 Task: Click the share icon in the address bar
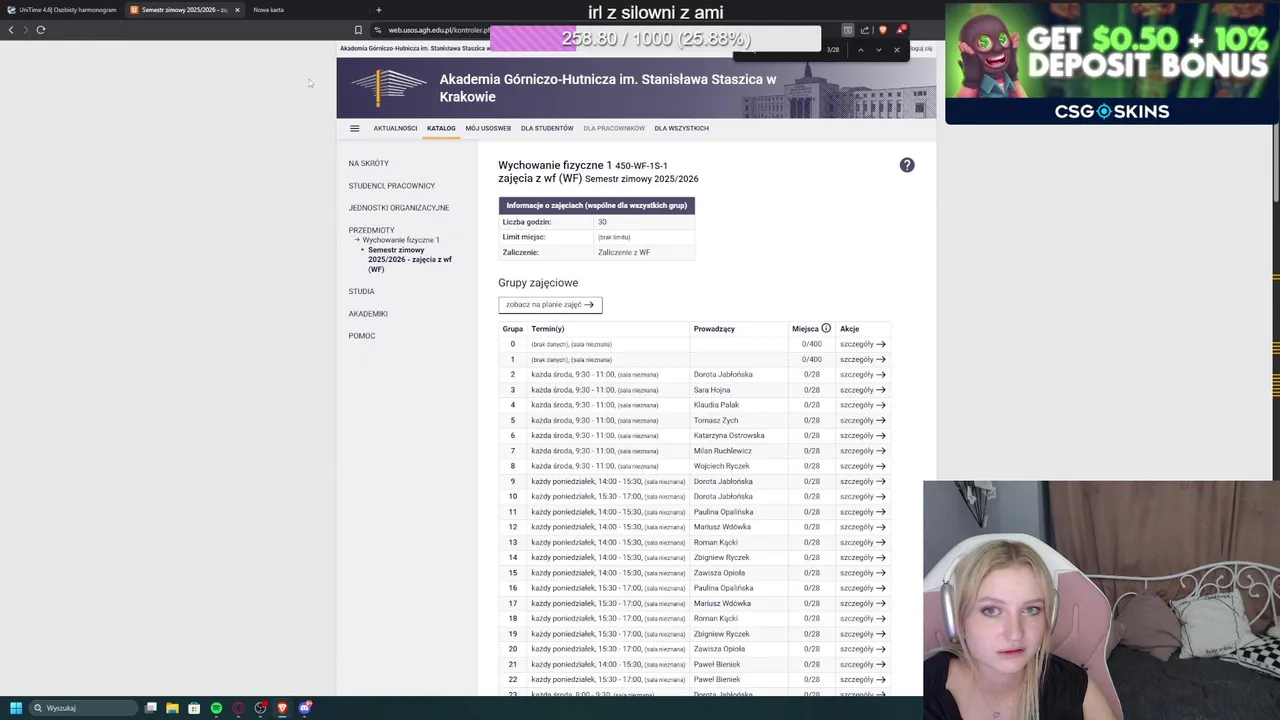(865, 30)
